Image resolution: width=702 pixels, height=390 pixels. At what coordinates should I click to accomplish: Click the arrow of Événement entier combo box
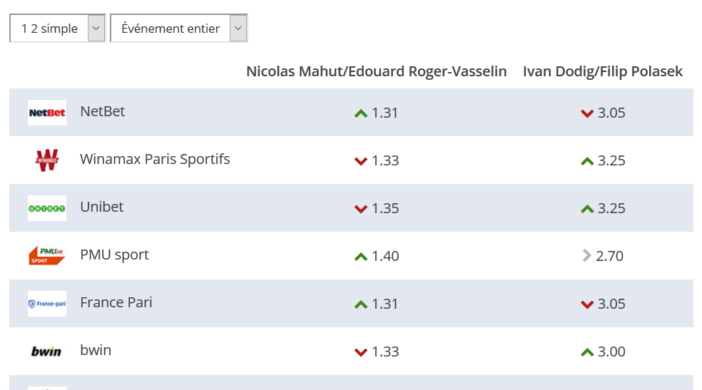pos(238,28)
